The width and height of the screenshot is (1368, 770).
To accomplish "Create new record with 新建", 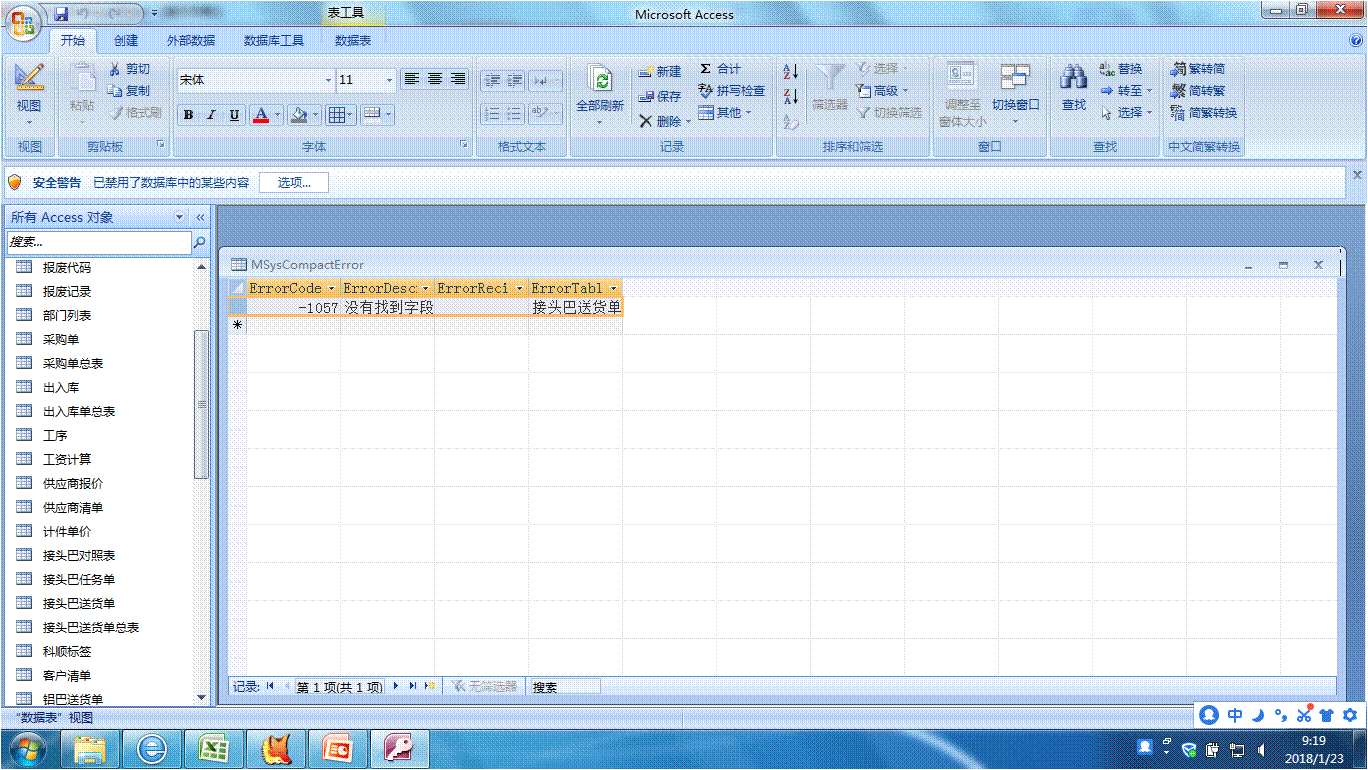I will point(660,72).
